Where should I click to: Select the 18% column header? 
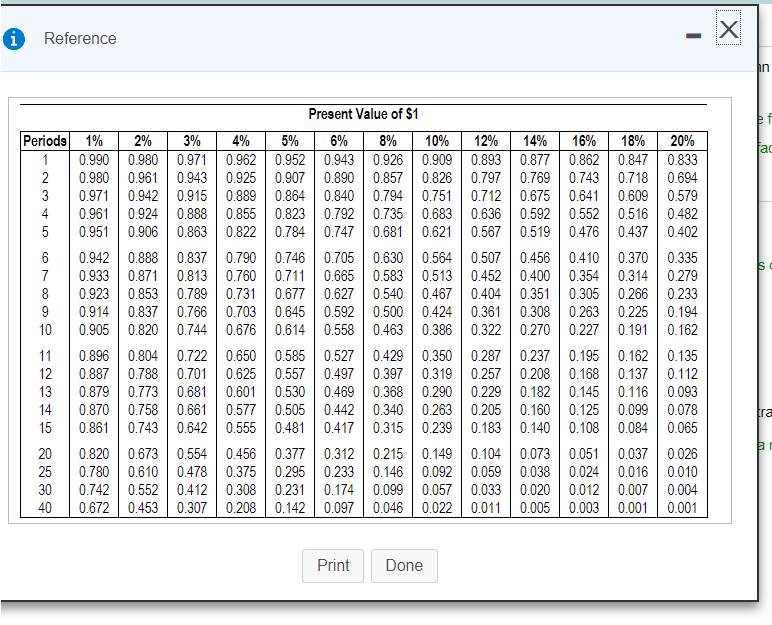(x=633, y=141)
